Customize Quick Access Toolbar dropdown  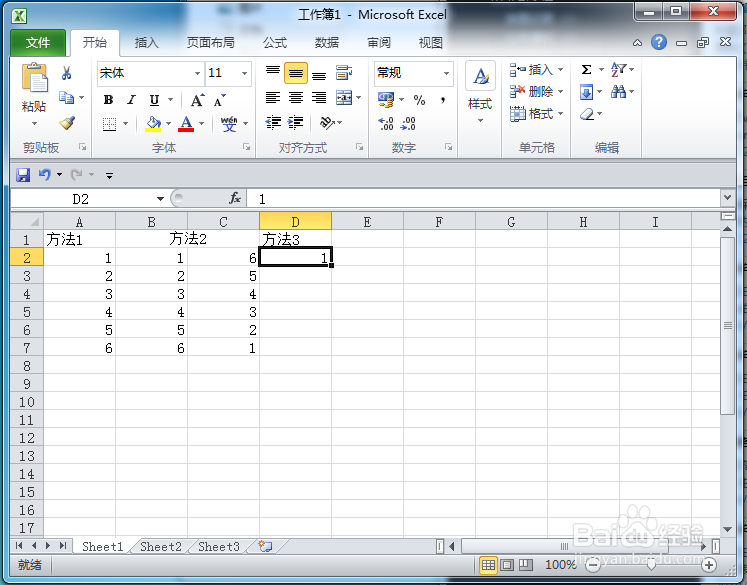coord(109,175)
